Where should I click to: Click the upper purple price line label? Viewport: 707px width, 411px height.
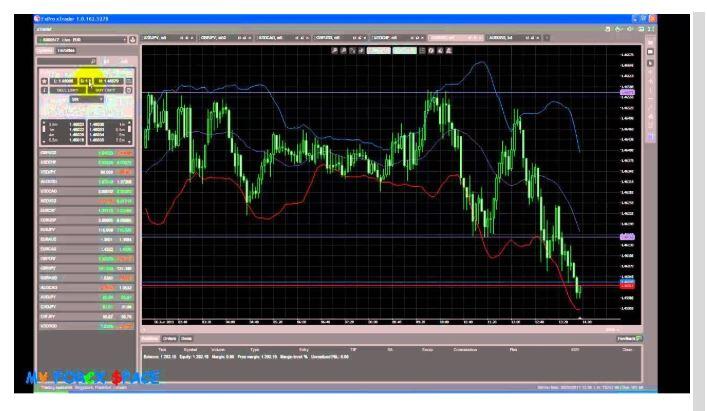pyautogui.click(x=627, y=92)
